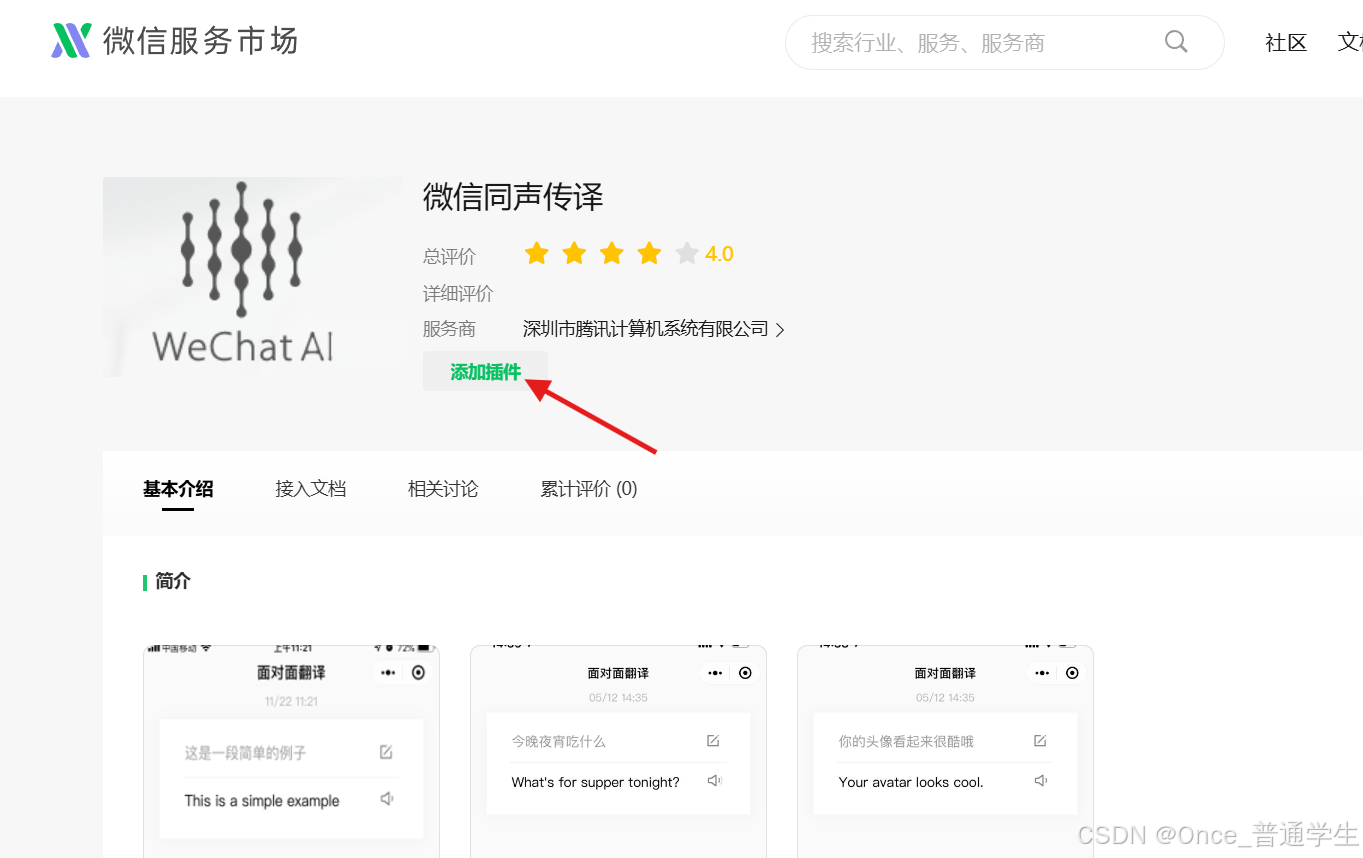Click the search magnifier icon

point(1176,42)
